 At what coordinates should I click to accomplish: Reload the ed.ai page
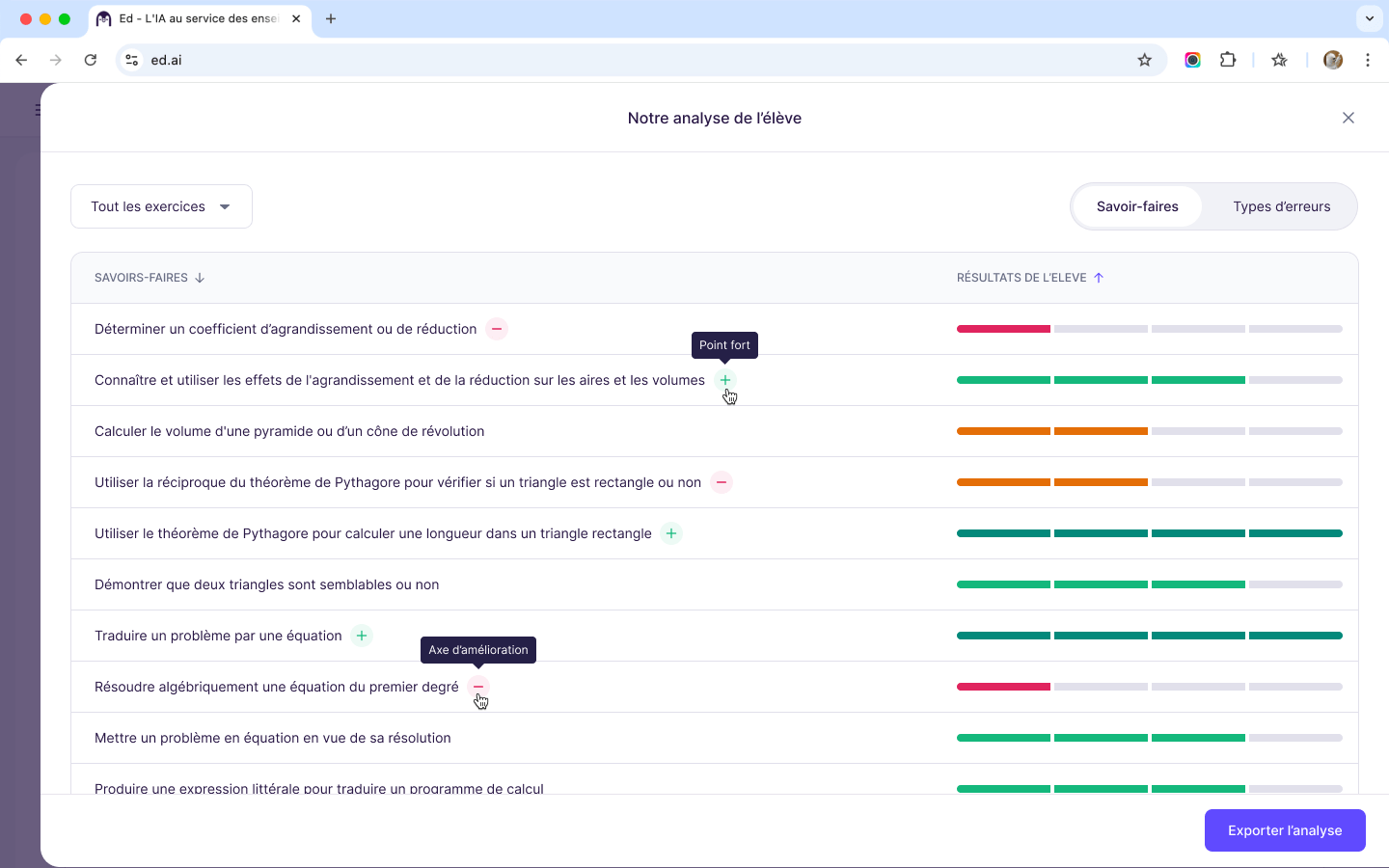(90, 60)
